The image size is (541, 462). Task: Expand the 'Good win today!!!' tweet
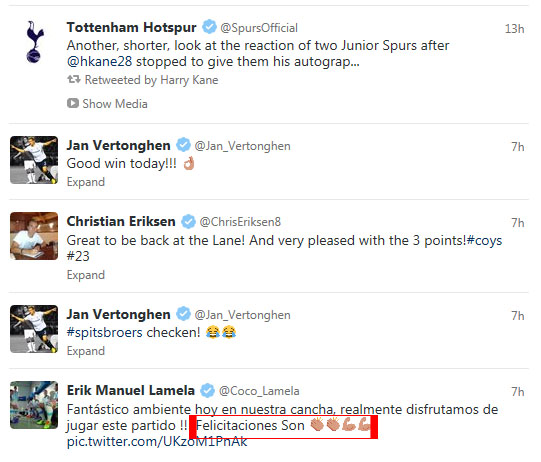point(86,182)
